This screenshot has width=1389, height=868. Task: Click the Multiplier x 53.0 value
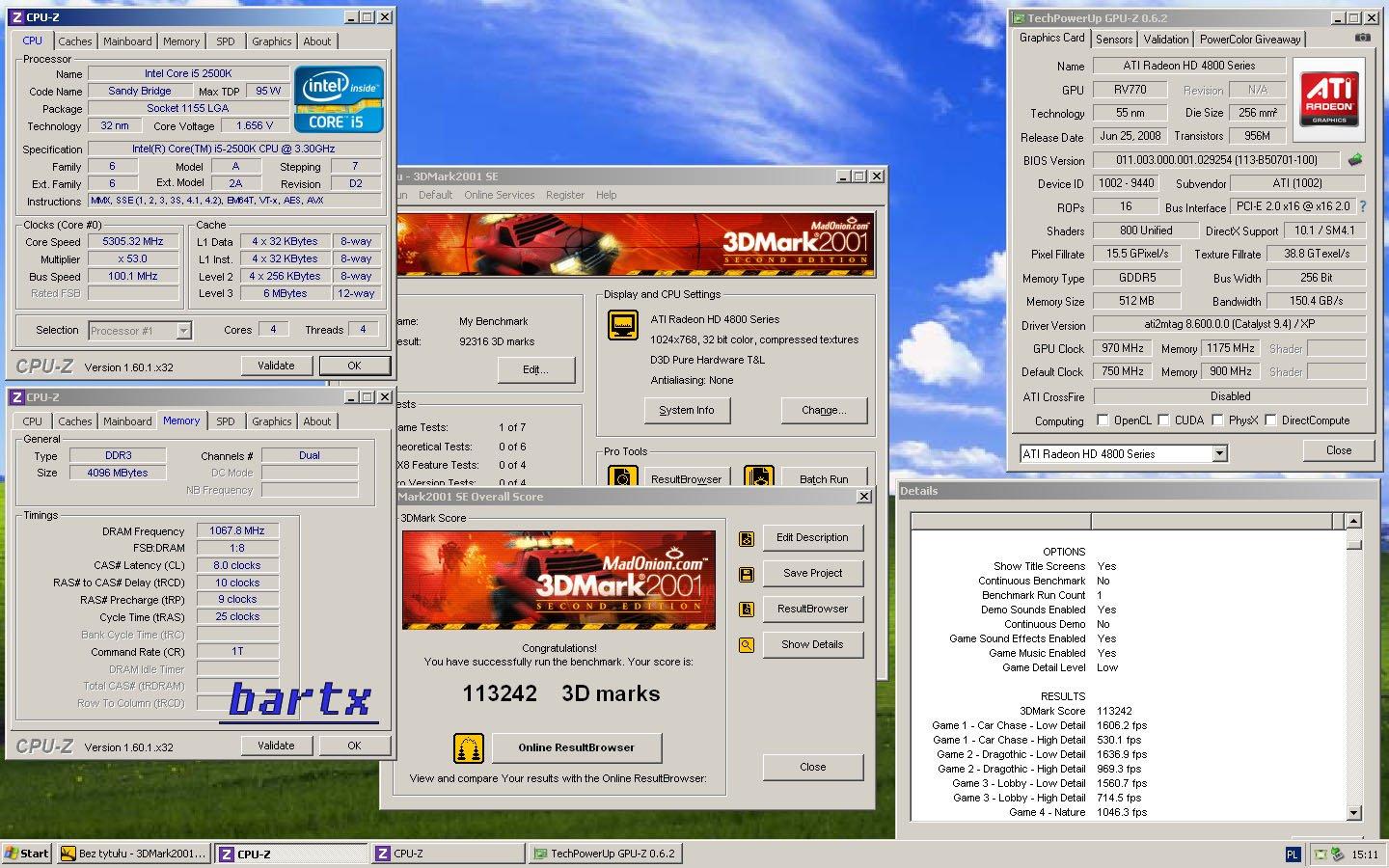pos(133,258)
